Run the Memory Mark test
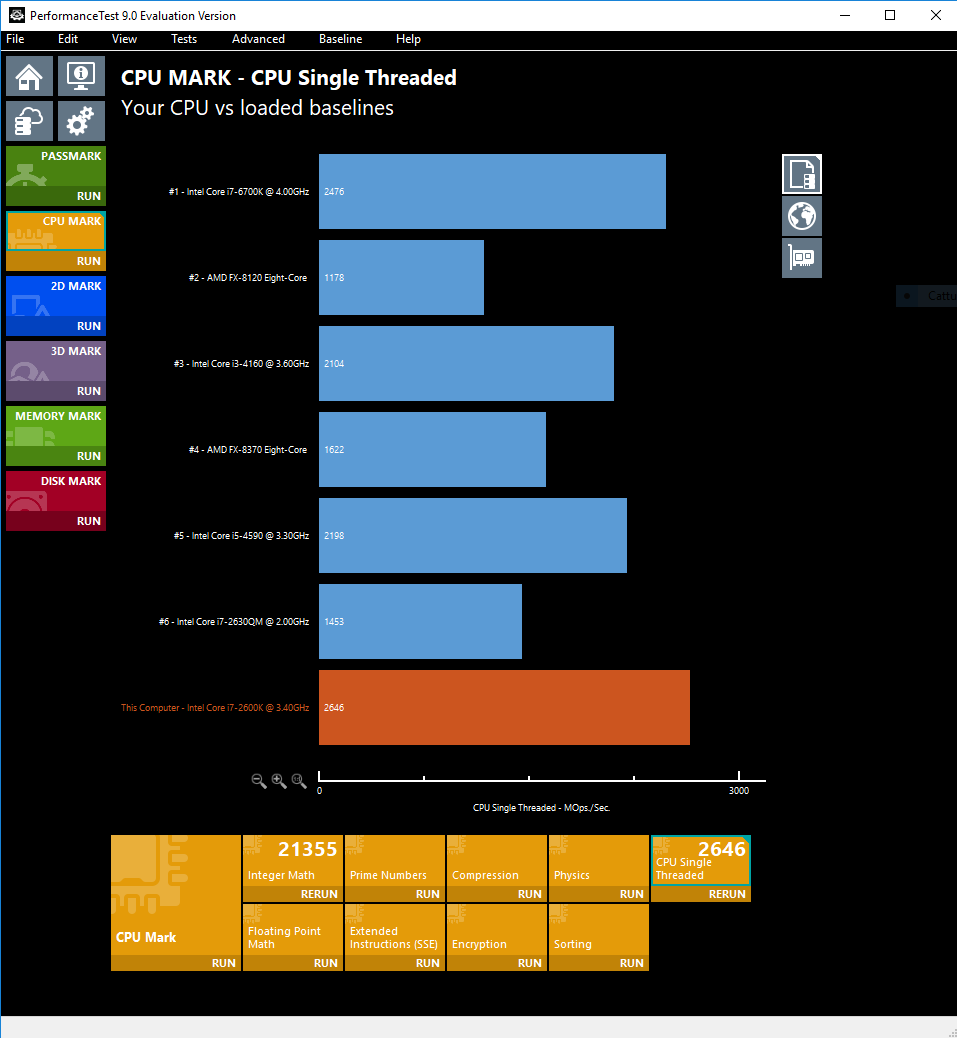The width and height of the screenshot is (957, 1038). pos(56,455)
